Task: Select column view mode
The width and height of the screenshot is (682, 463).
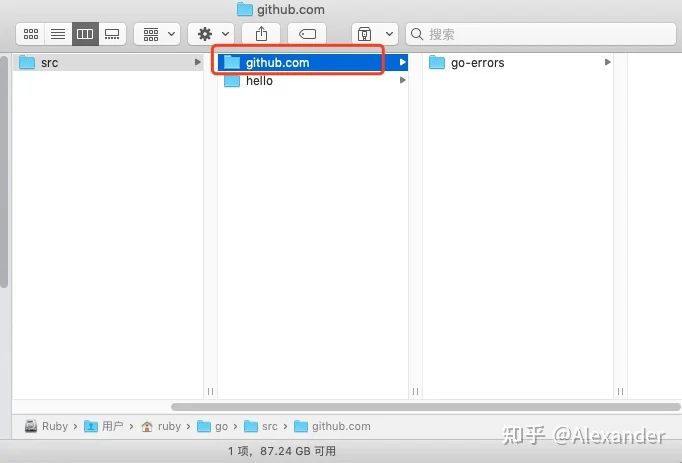Action: point(85,34)
